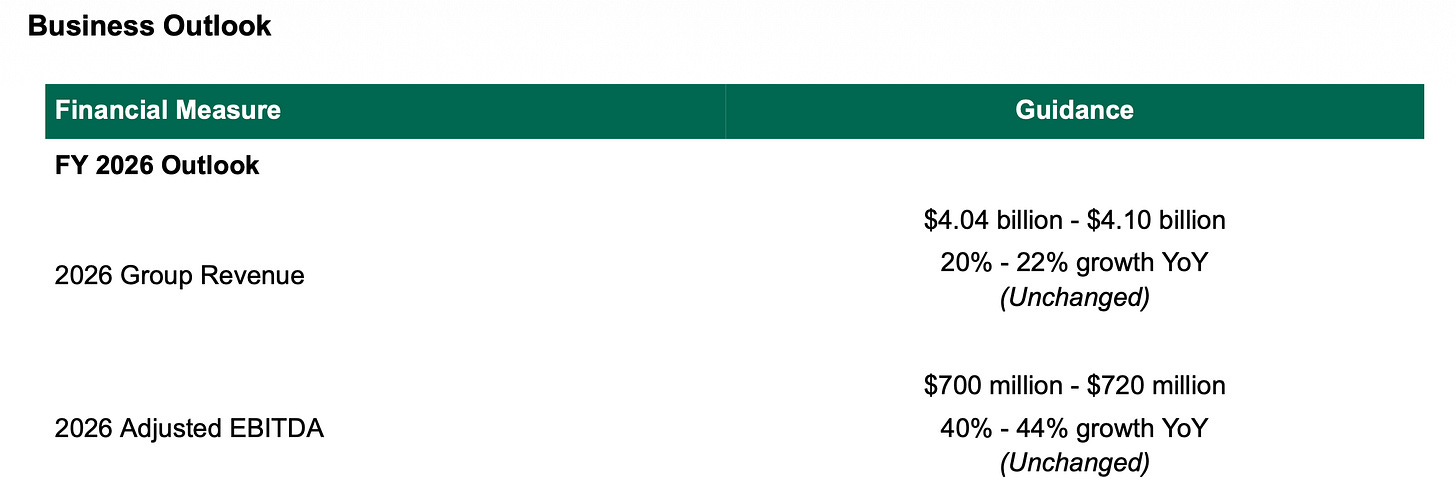
Task: Click the $4.04 billion lower revenue figure
Action: pos(987,220)
